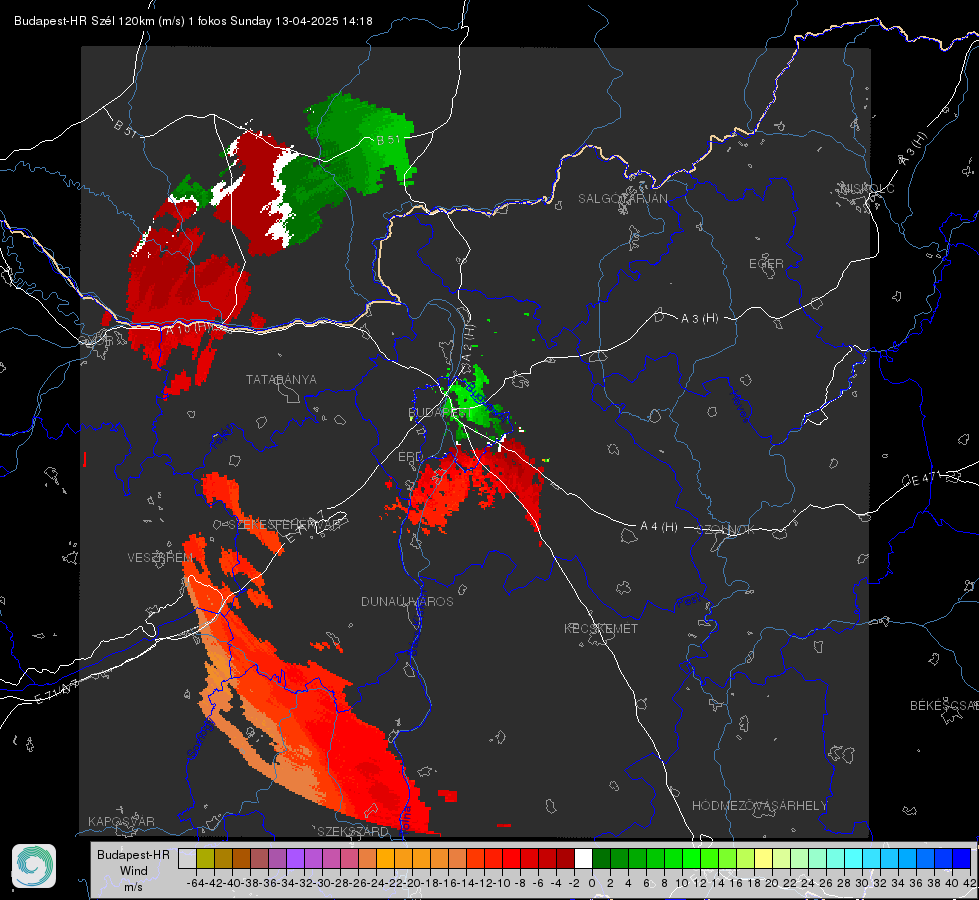
Task: Select the SALGOTARJAN city label
Action: coord(622,199)
